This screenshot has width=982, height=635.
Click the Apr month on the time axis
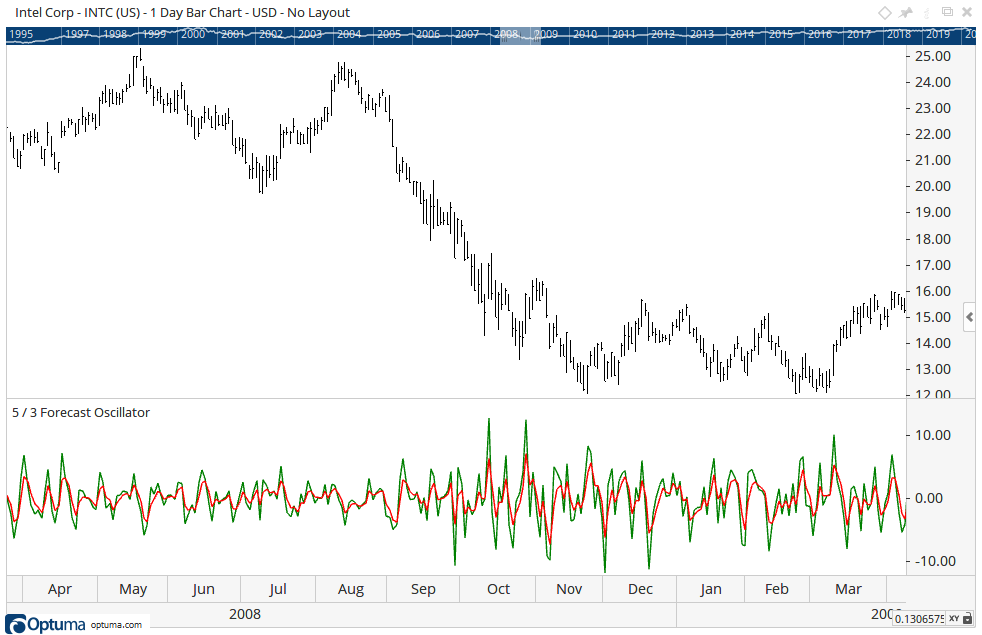click(x=59, y=589)
